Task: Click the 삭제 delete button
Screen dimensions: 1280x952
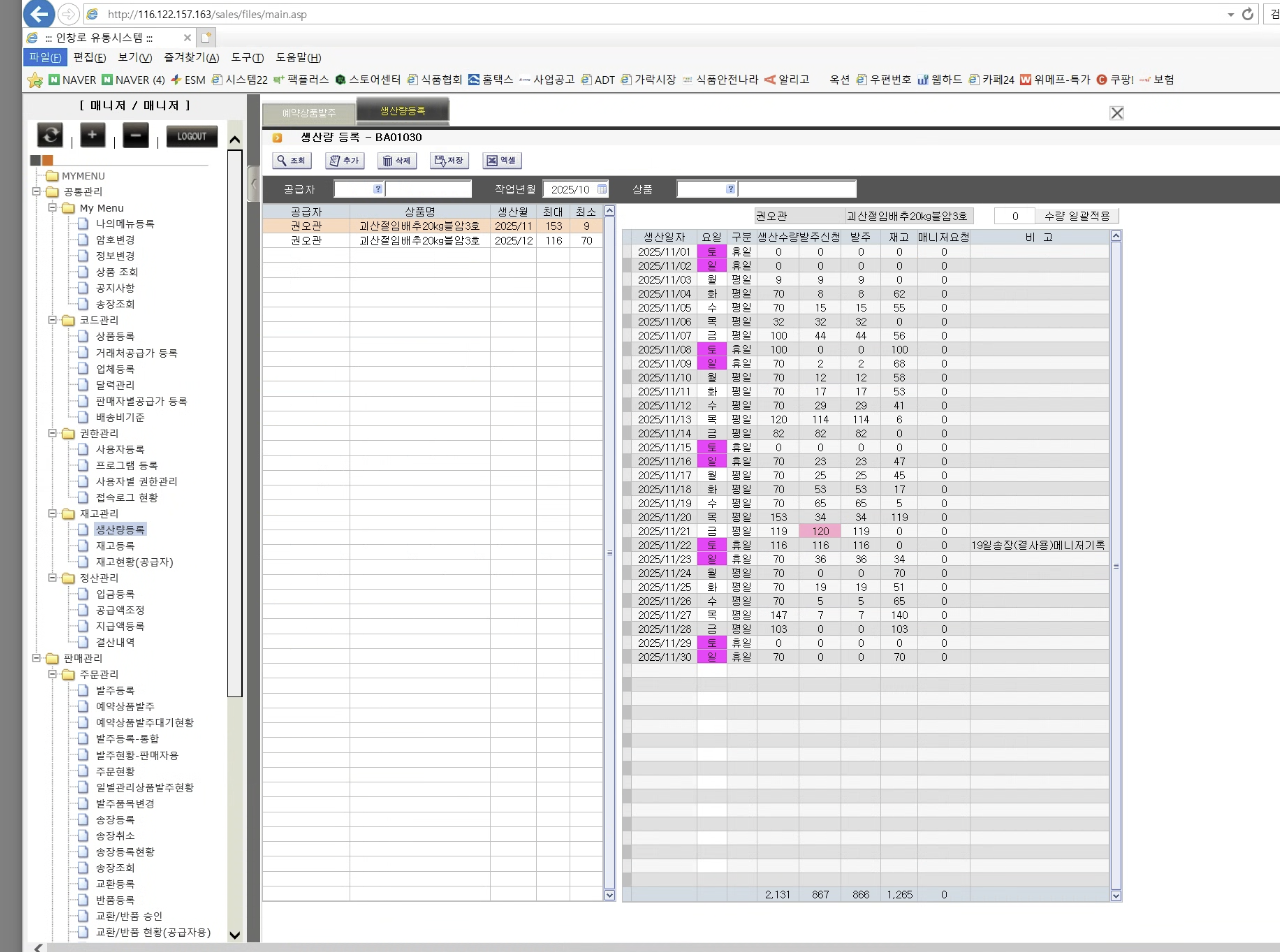Action: click(x=397, y=160)
